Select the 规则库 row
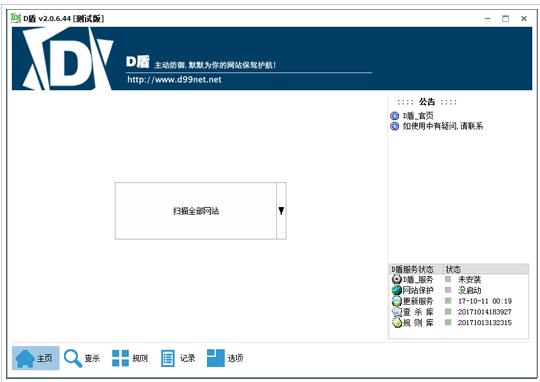Viewport: 540px width, 382px height. (458, 322)
